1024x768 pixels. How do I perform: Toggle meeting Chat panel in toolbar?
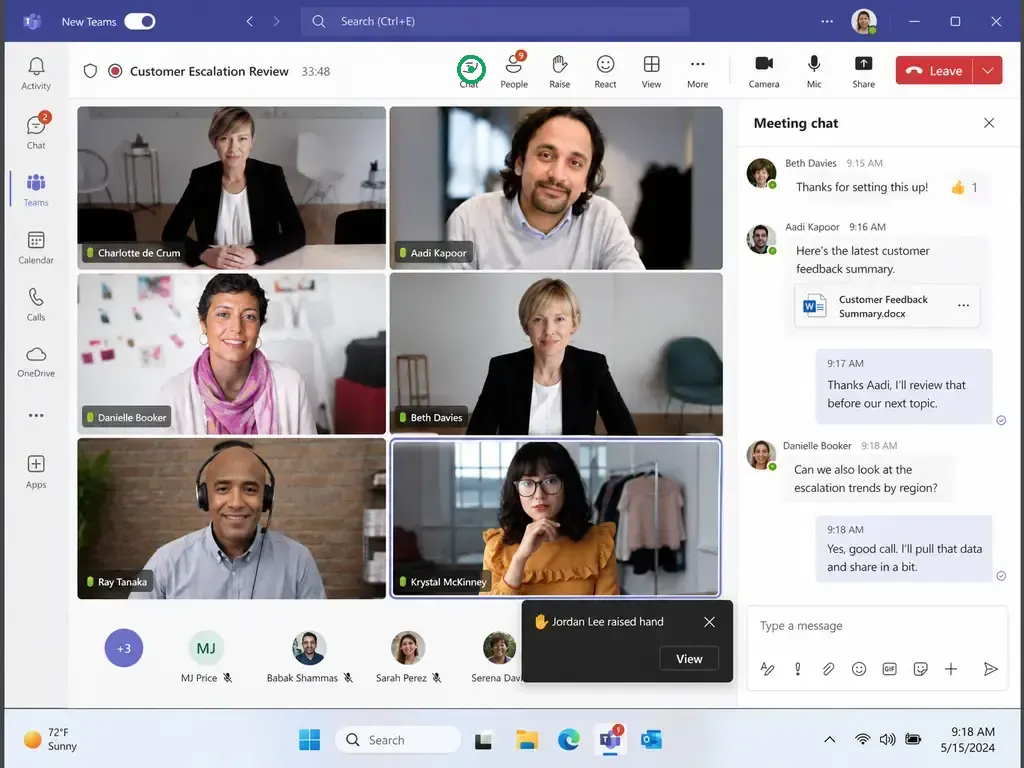click(x=470, y=71)
